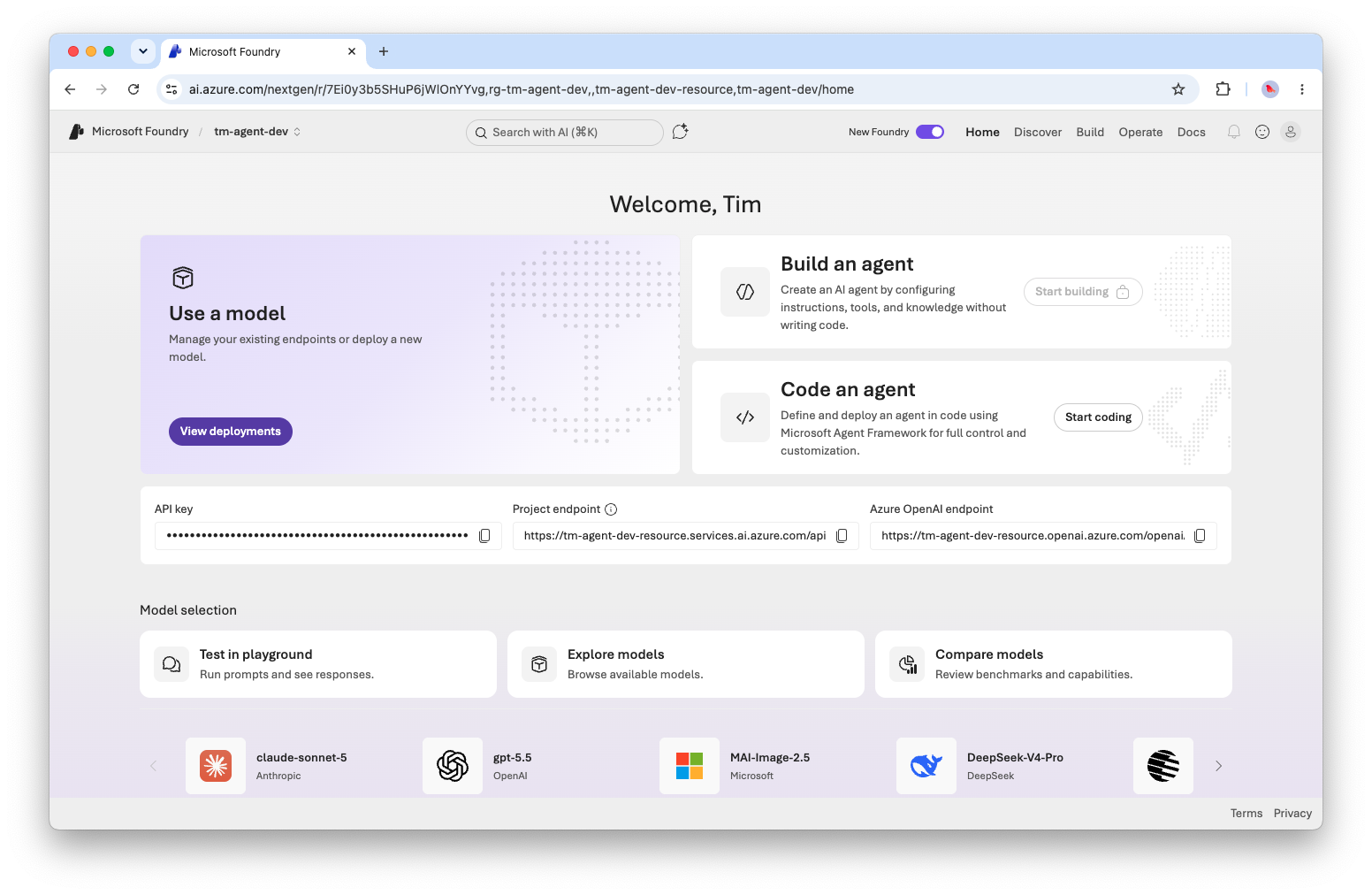1372x895 pixels.
Task: Open the Docs link
Action: click(x=1191, y=132)
